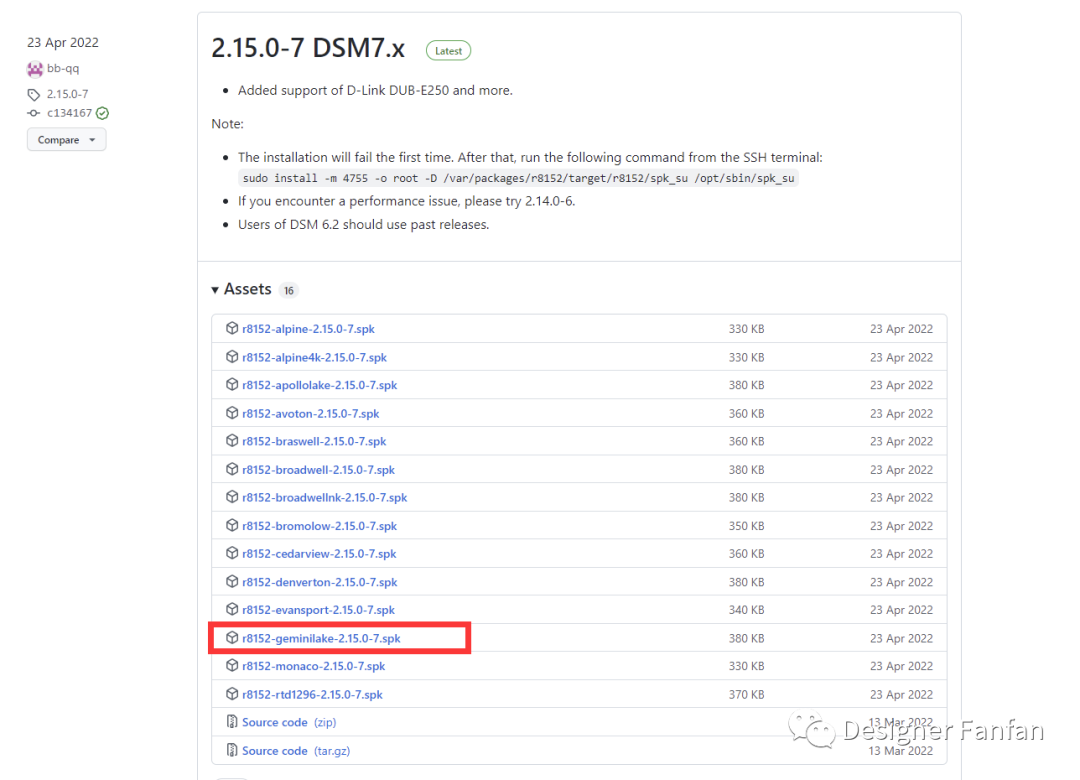Click archive icon beside Source code (tar.gz)

tap(232, 750)
